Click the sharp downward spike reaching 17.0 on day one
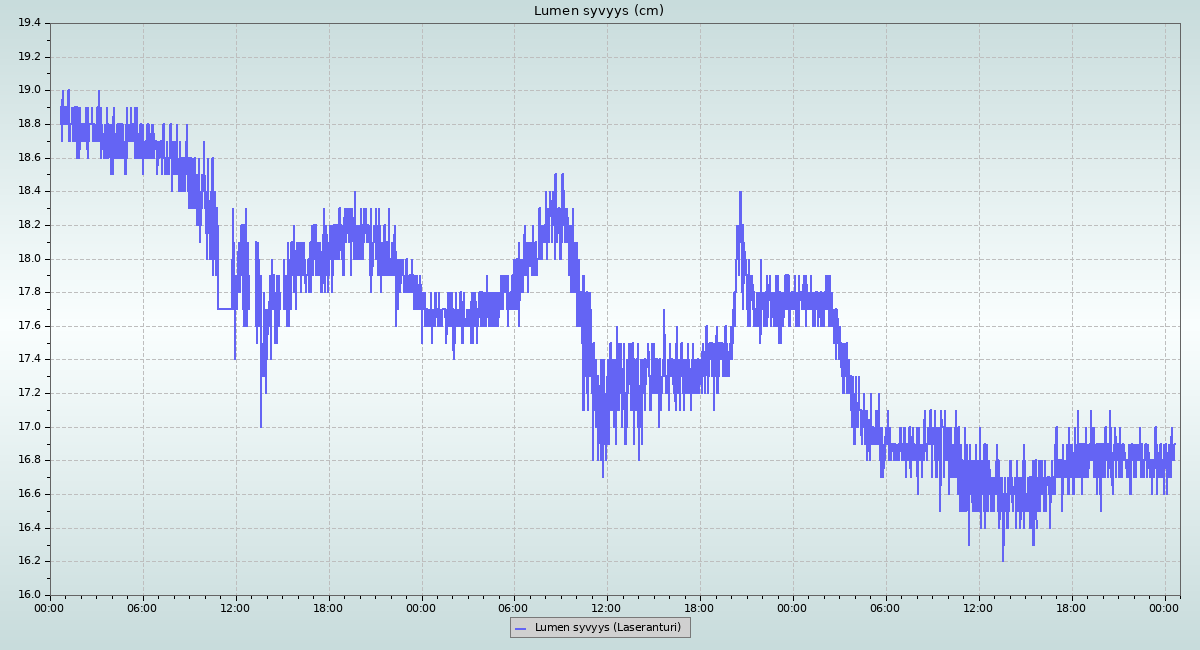The image size is (1200, 650). click(x=261, y=424)
